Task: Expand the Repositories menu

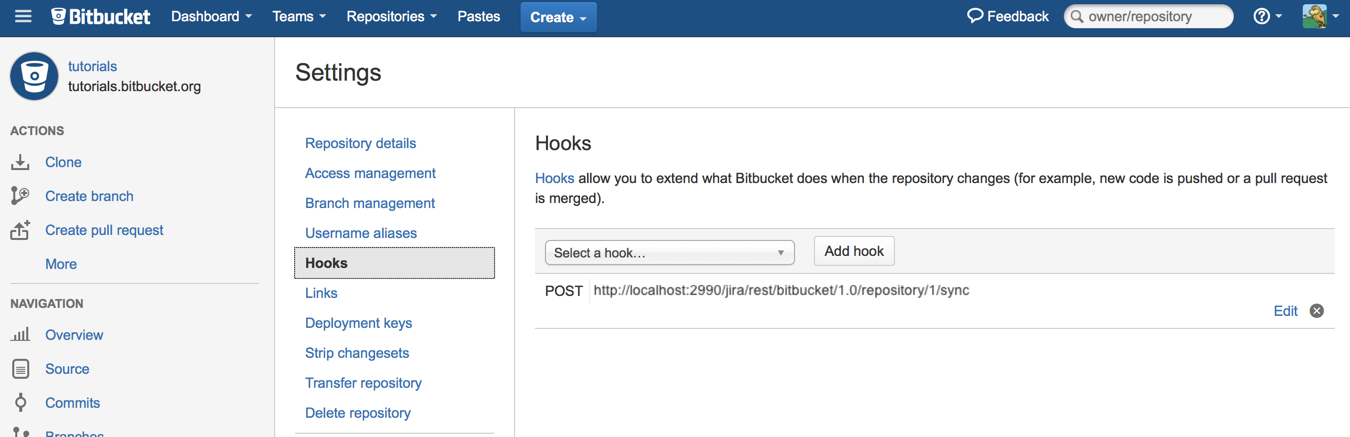Action: click(x=391, y=16)
